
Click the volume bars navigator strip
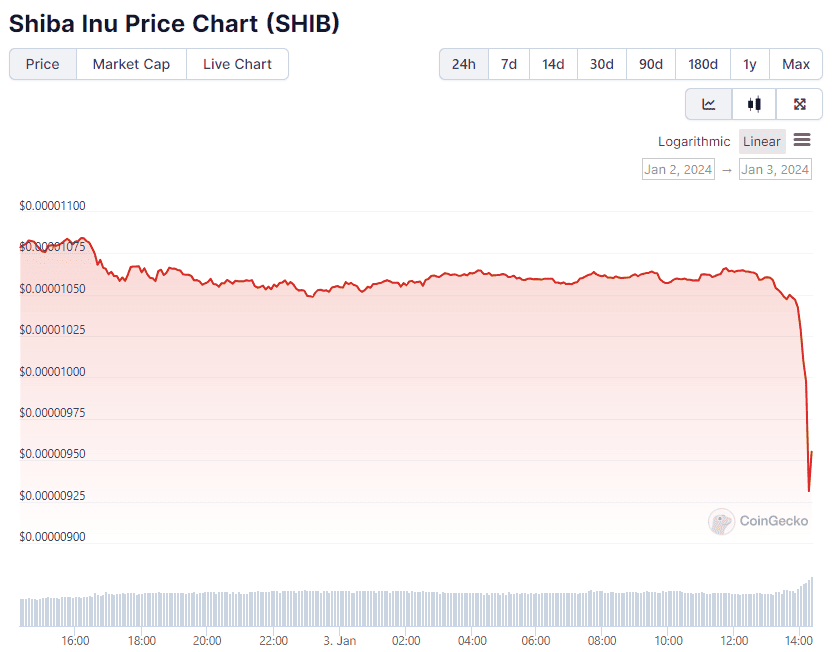tap(416, 608)
